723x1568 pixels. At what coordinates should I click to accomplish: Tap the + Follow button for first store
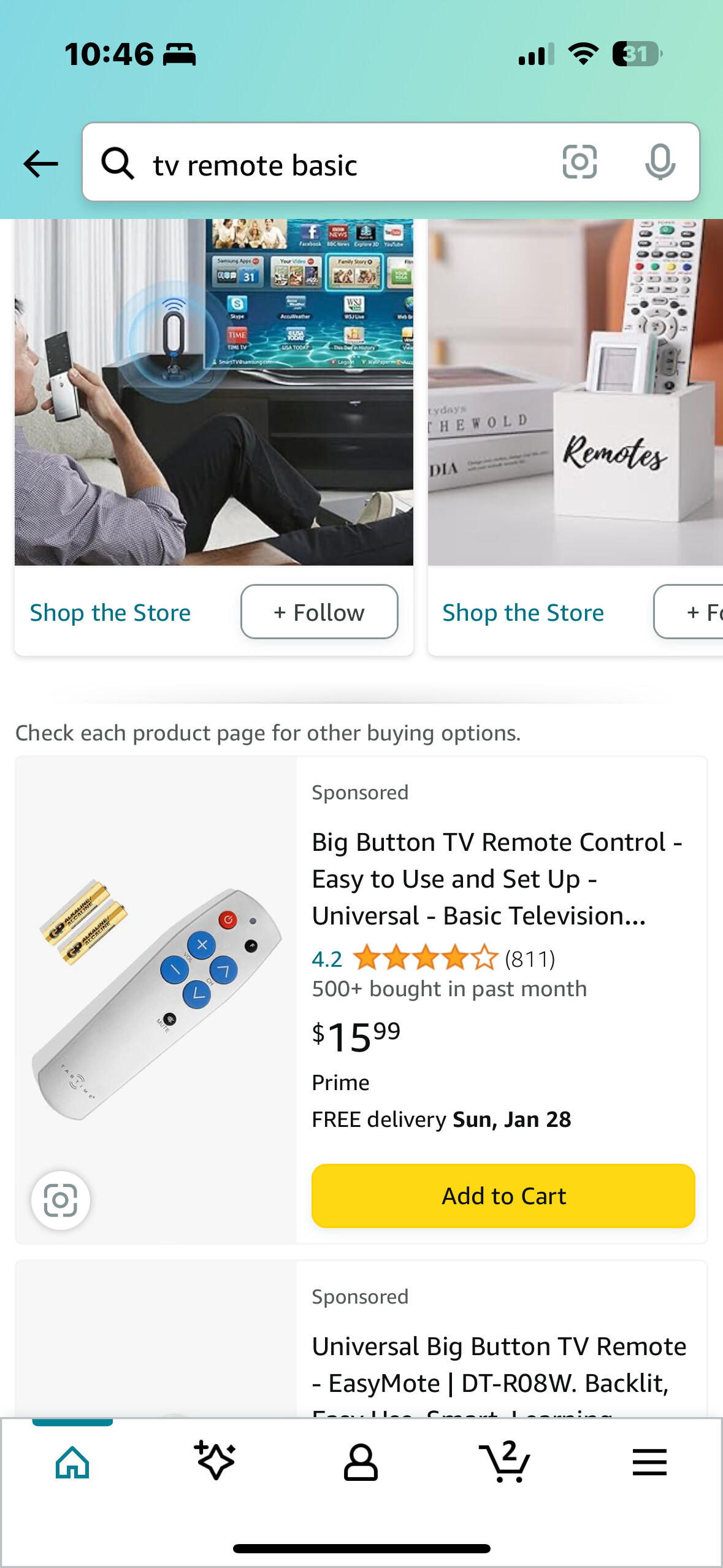(319, 612)
